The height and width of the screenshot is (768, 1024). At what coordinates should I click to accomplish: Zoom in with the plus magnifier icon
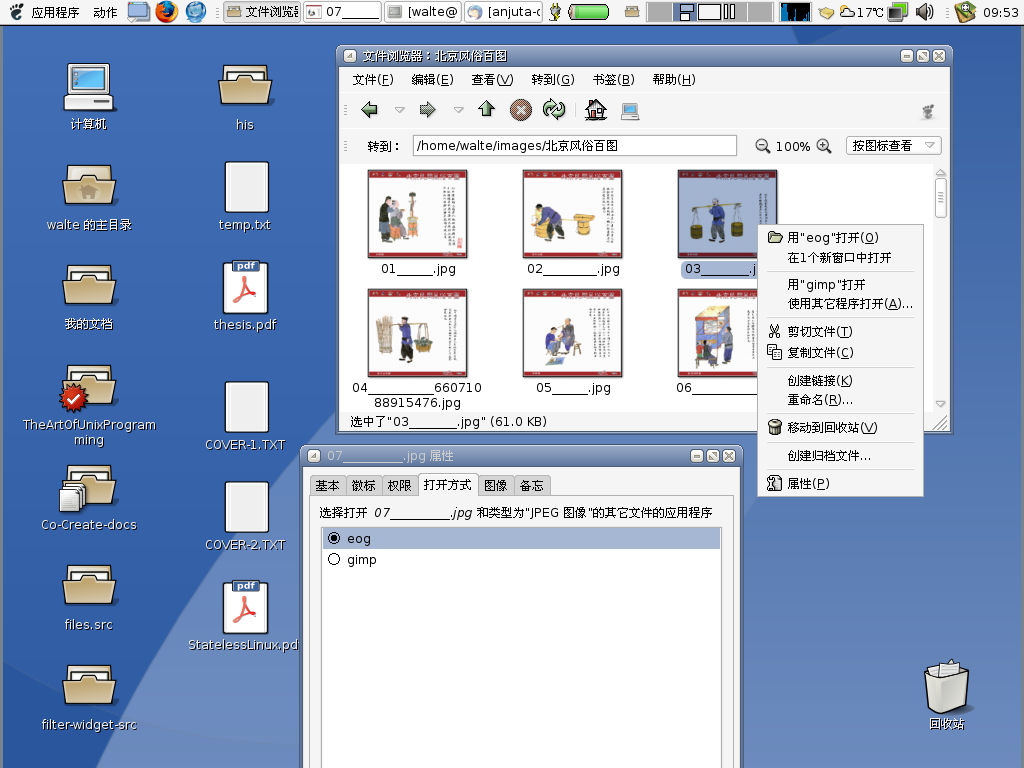[x=824, y=146]
